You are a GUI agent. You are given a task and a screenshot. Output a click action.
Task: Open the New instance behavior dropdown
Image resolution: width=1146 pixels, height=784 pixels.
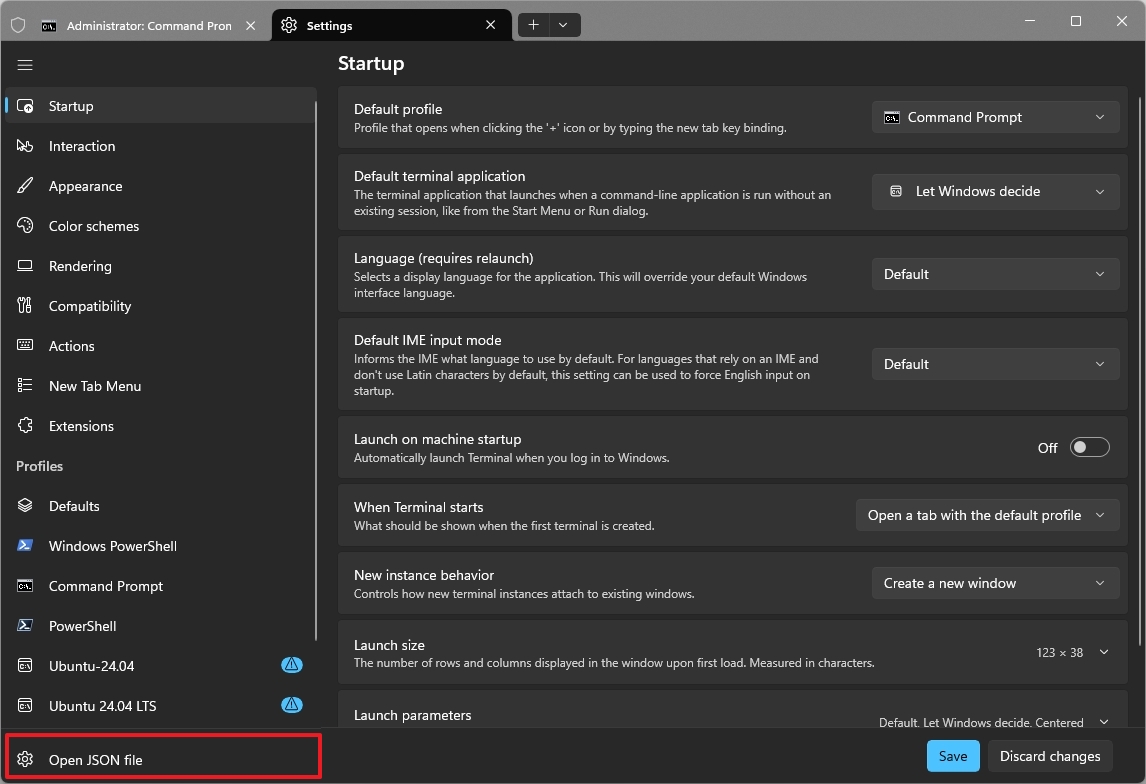coord(995,583)
